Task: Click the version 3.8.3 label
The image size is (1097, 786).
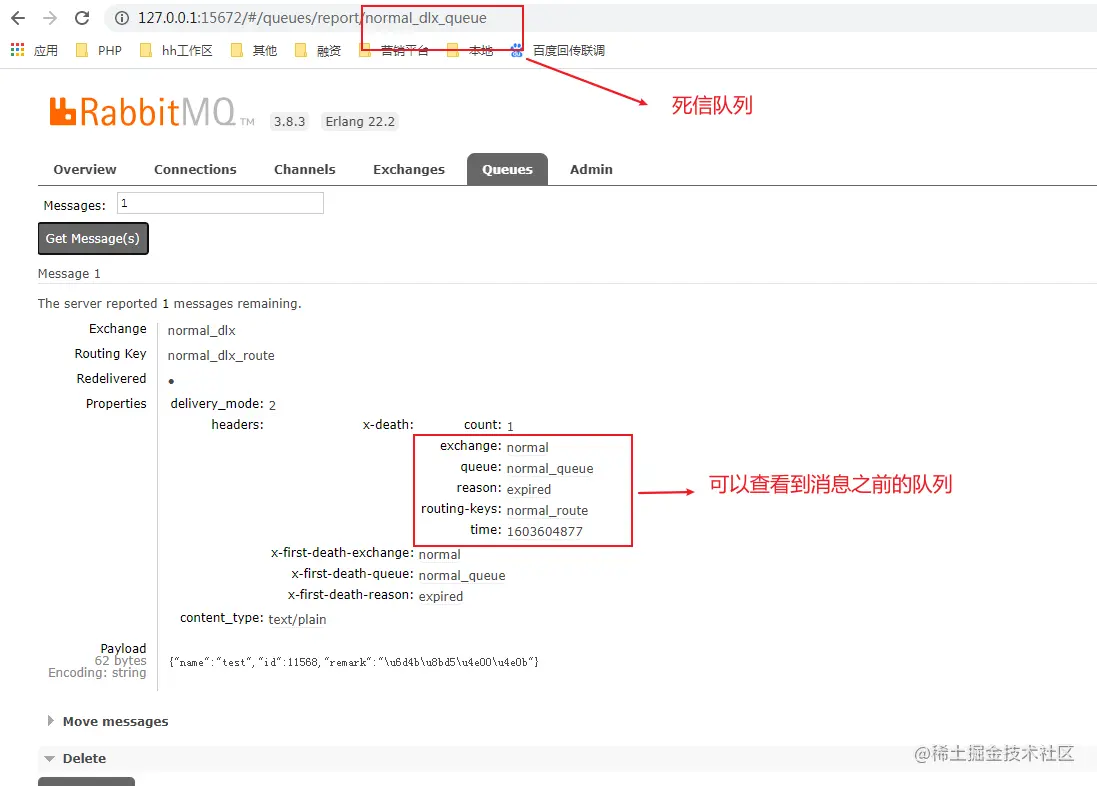Action: [290, 122]
